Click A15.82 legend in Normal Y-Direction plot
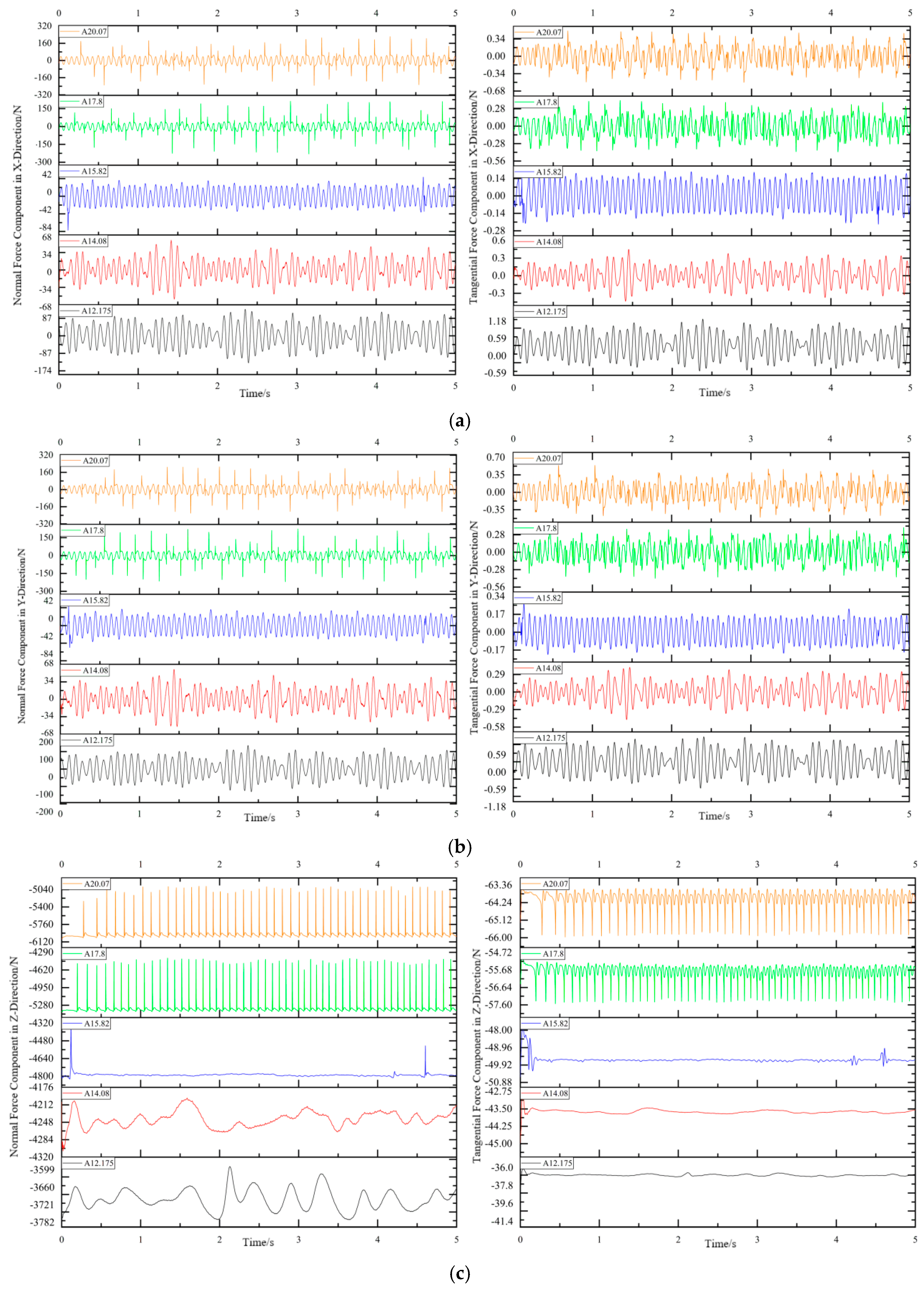 point(96,600)
